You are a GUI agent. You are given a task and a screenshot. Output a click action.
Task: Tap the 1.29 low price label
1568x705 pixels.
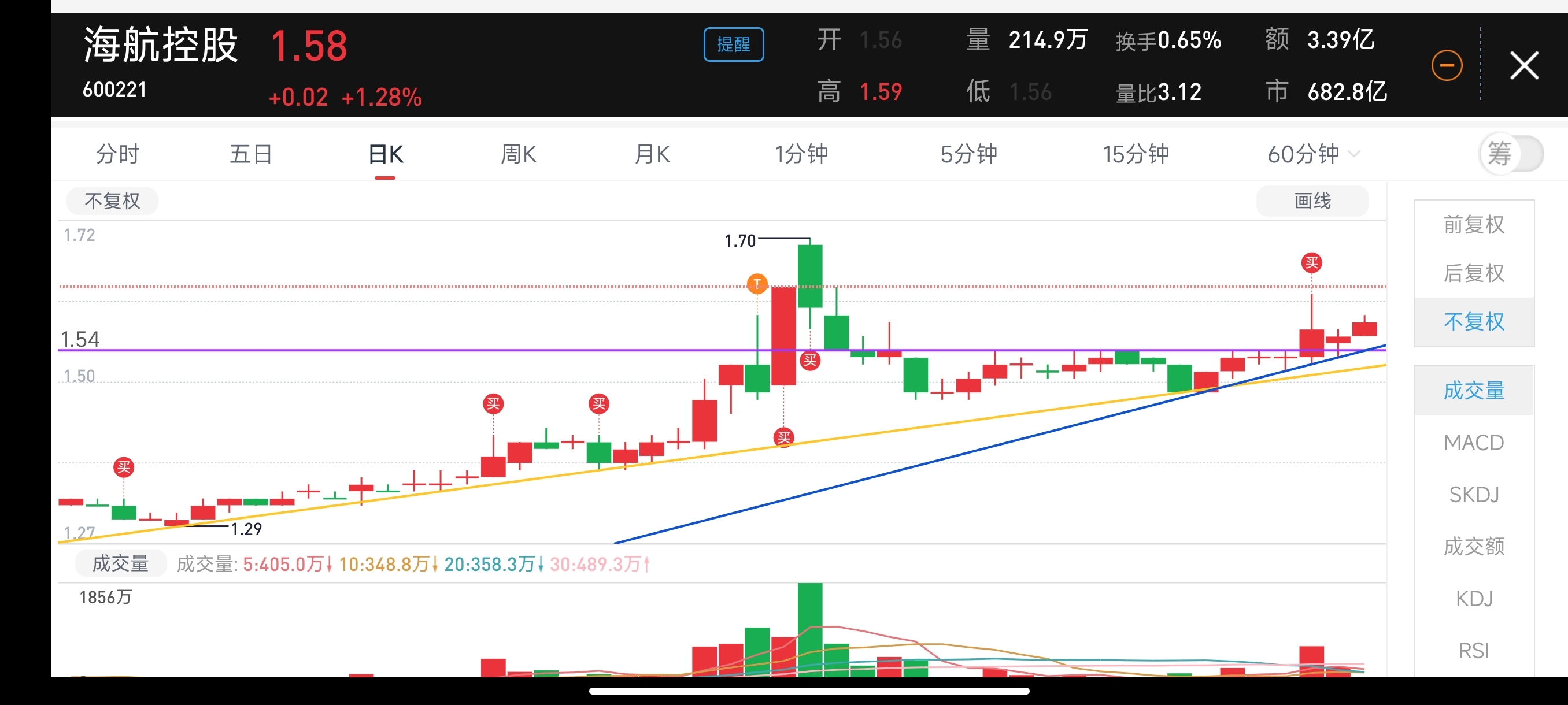[x=246, y=529]
